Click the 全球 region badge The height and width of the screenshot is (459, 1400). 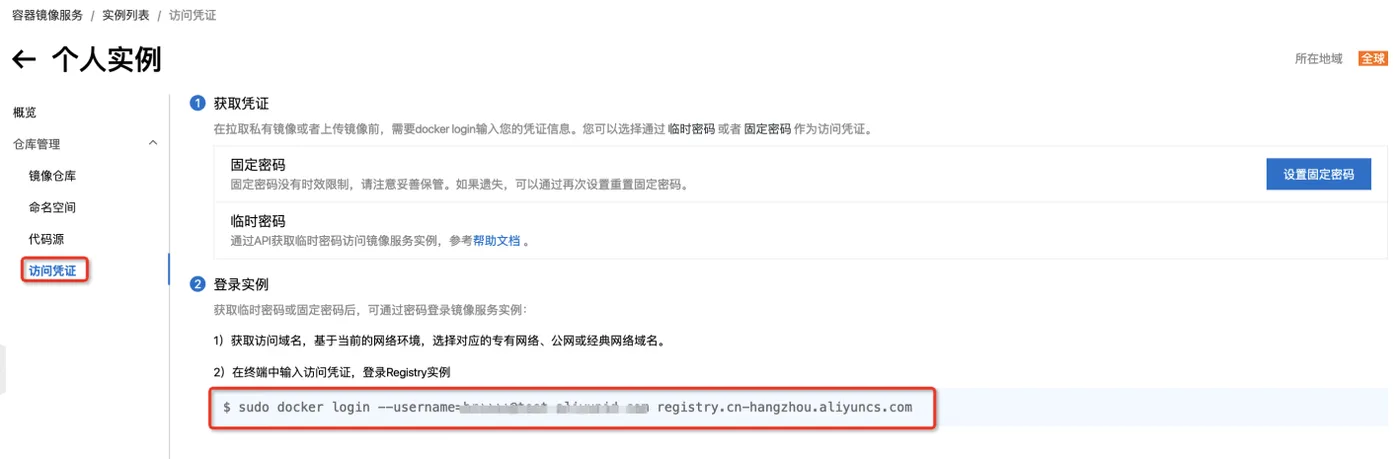1372,58
